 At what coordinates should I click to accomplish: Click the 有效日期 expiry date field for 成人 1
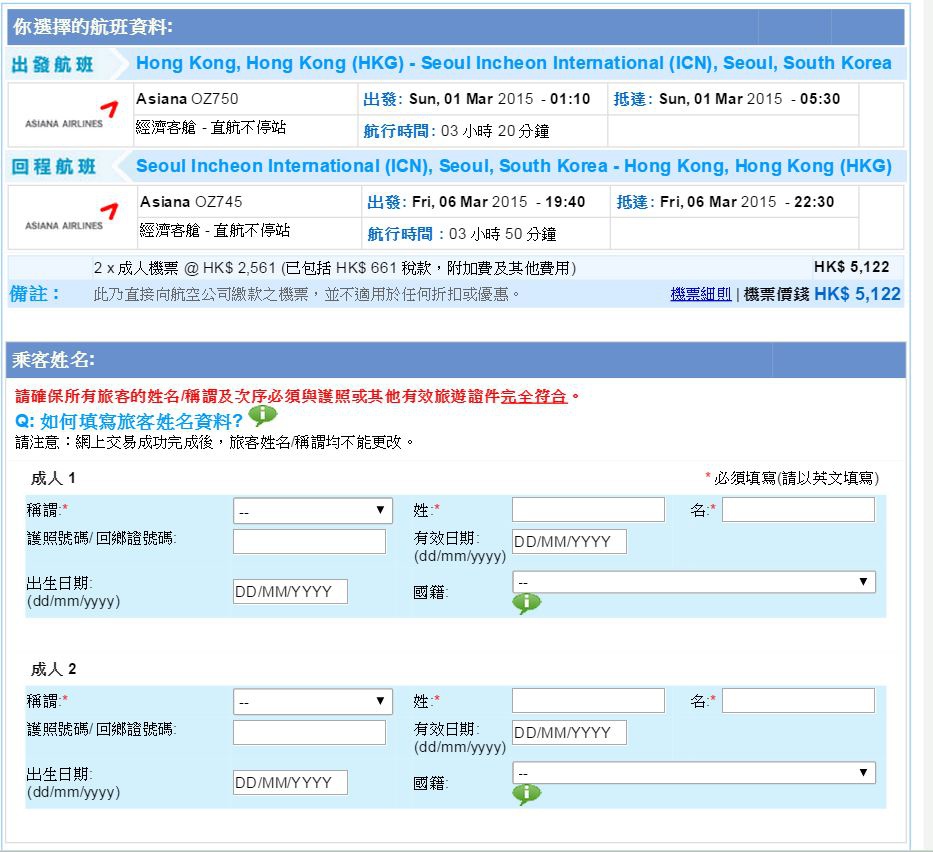click(x=569, y=541)
